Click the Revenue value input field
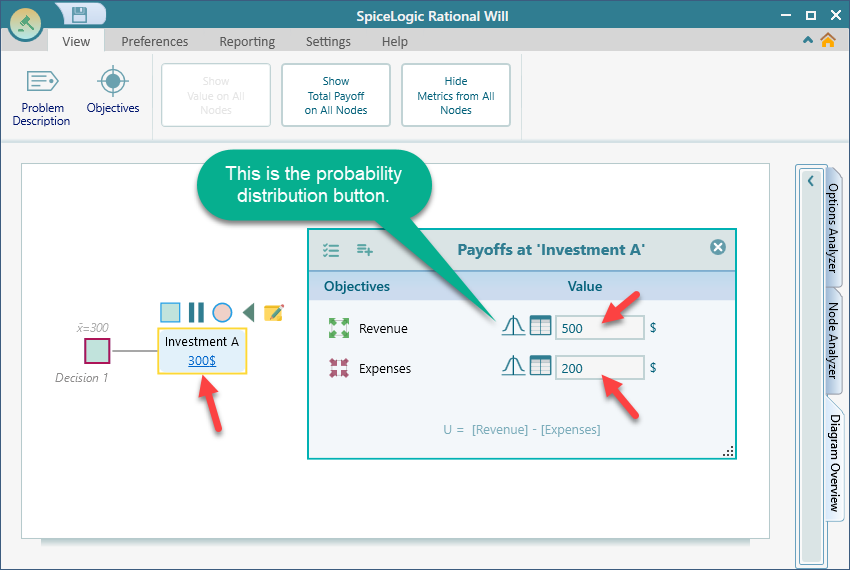 [x=599, y=327]
